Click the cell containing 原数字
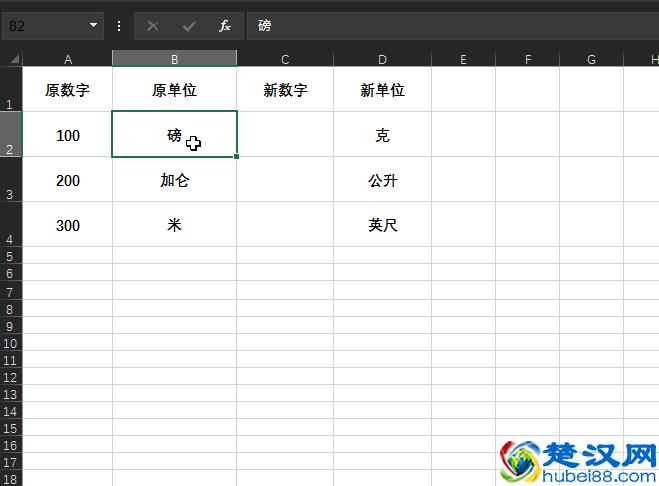Image resolution: width=659 pixels, height=486 pixels. (x=68, y=90)
